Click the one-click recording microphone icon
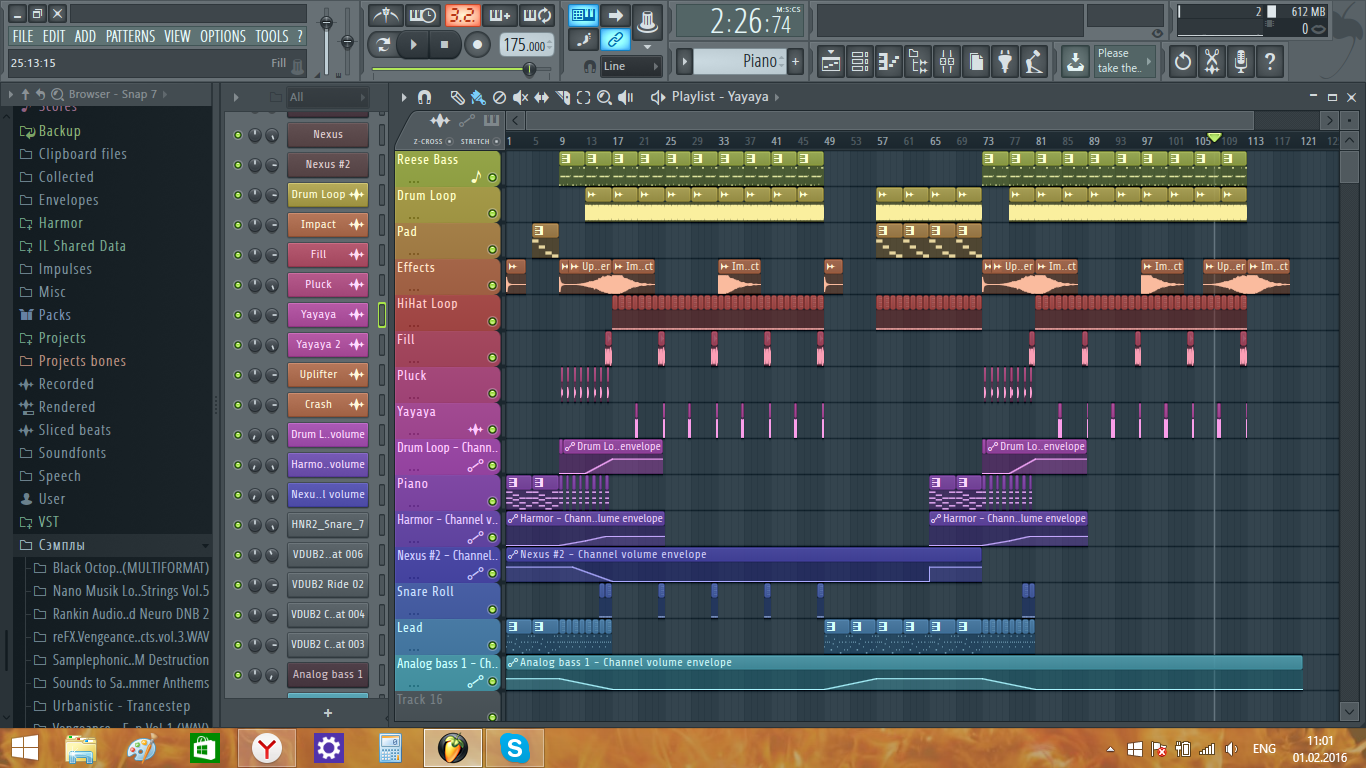The image size is (1366, 768). (1241, 61)
